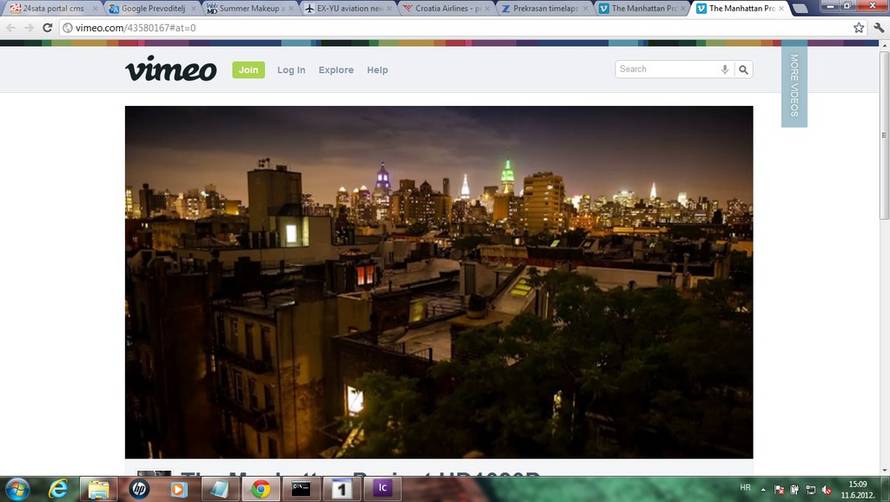Open the Adobe InCopy taskbar icon
The image size is (890, 502).
(382, 489)
